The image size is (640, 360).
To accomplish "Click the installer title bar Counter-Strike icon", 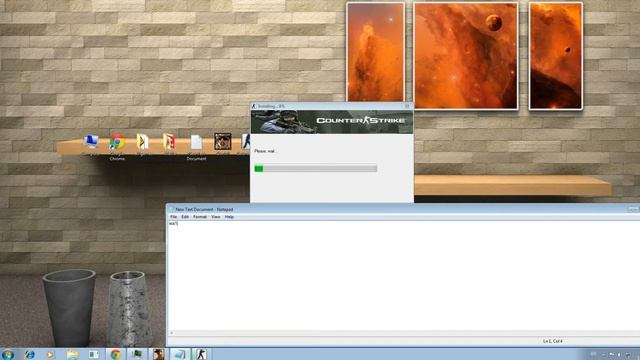I will 253,106.
